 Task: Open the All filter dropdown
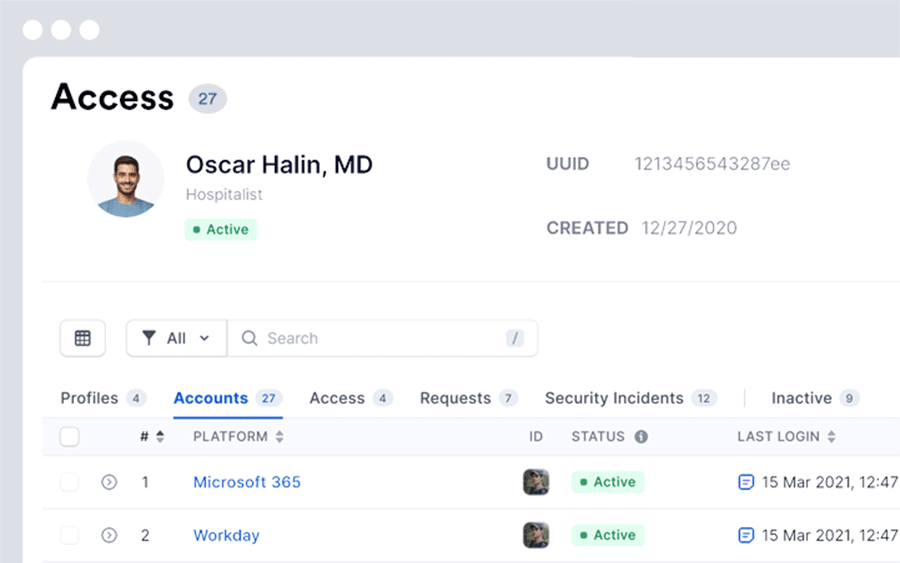click(176, 338)
